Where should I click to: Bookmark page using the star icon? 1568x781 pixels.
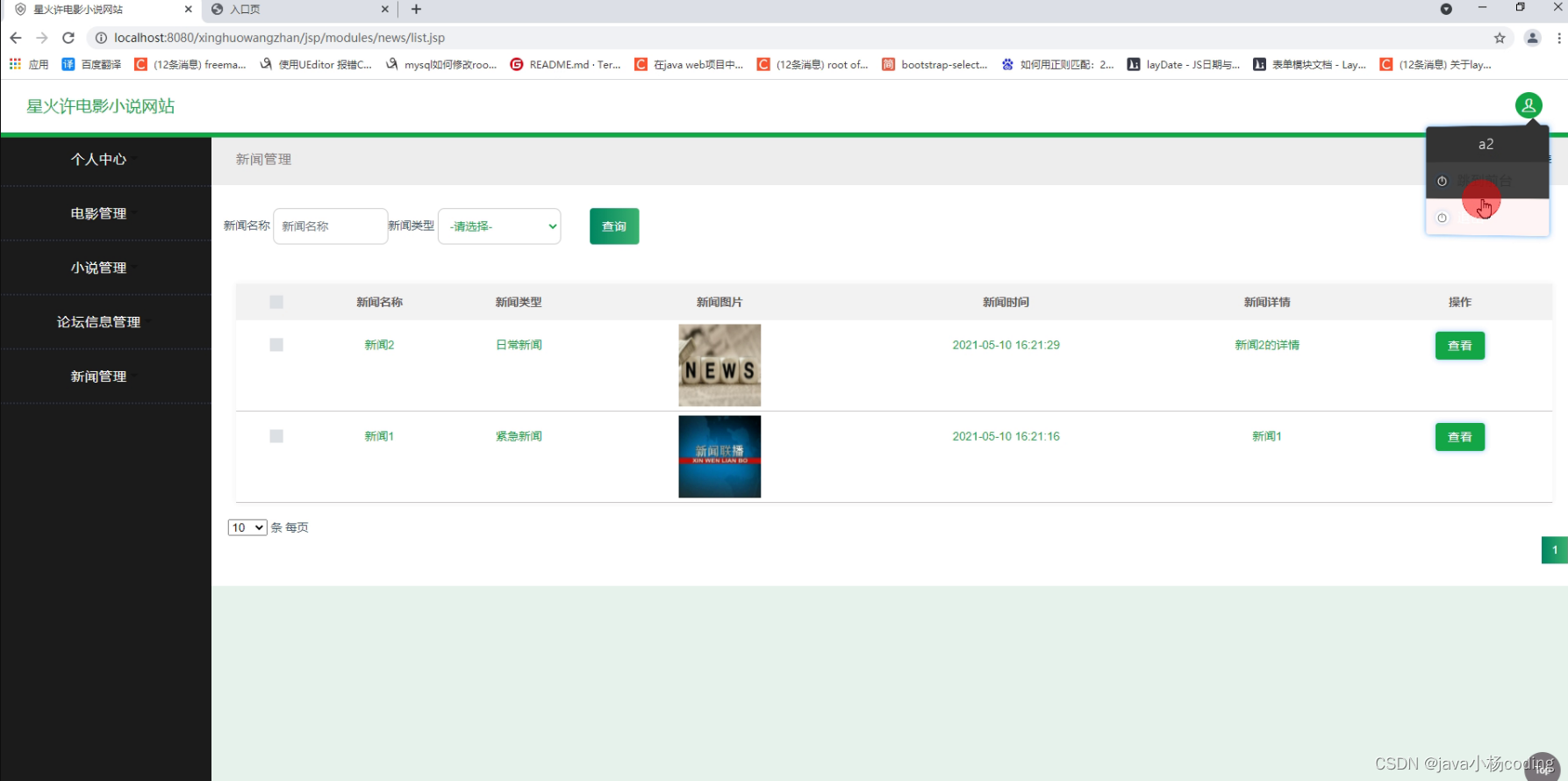1500,38
